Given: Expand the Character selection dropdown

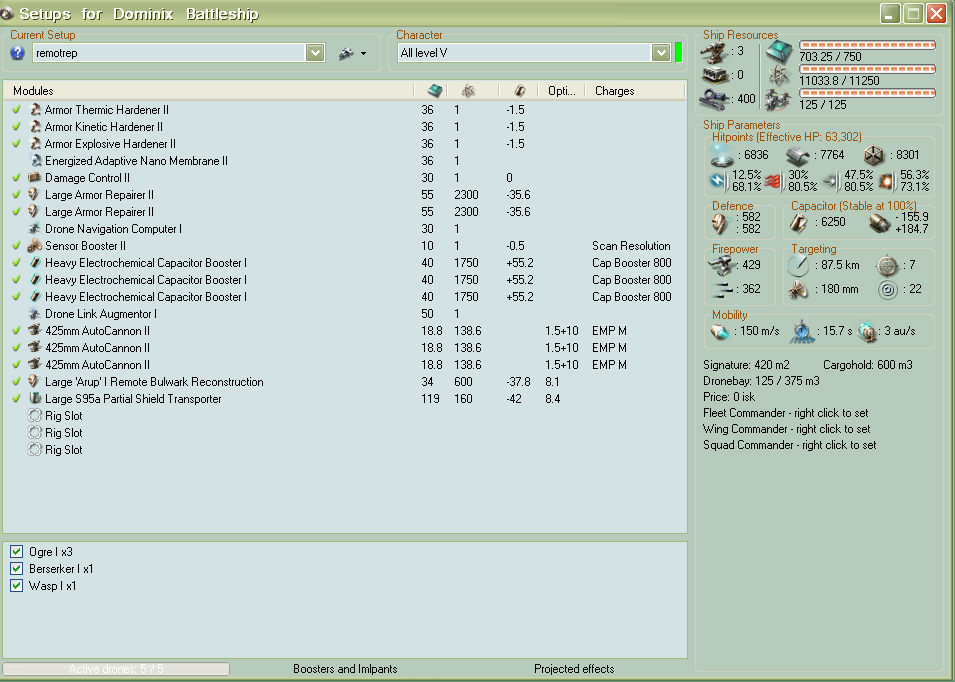Looking at the screenshot, I should click(660, 53).
